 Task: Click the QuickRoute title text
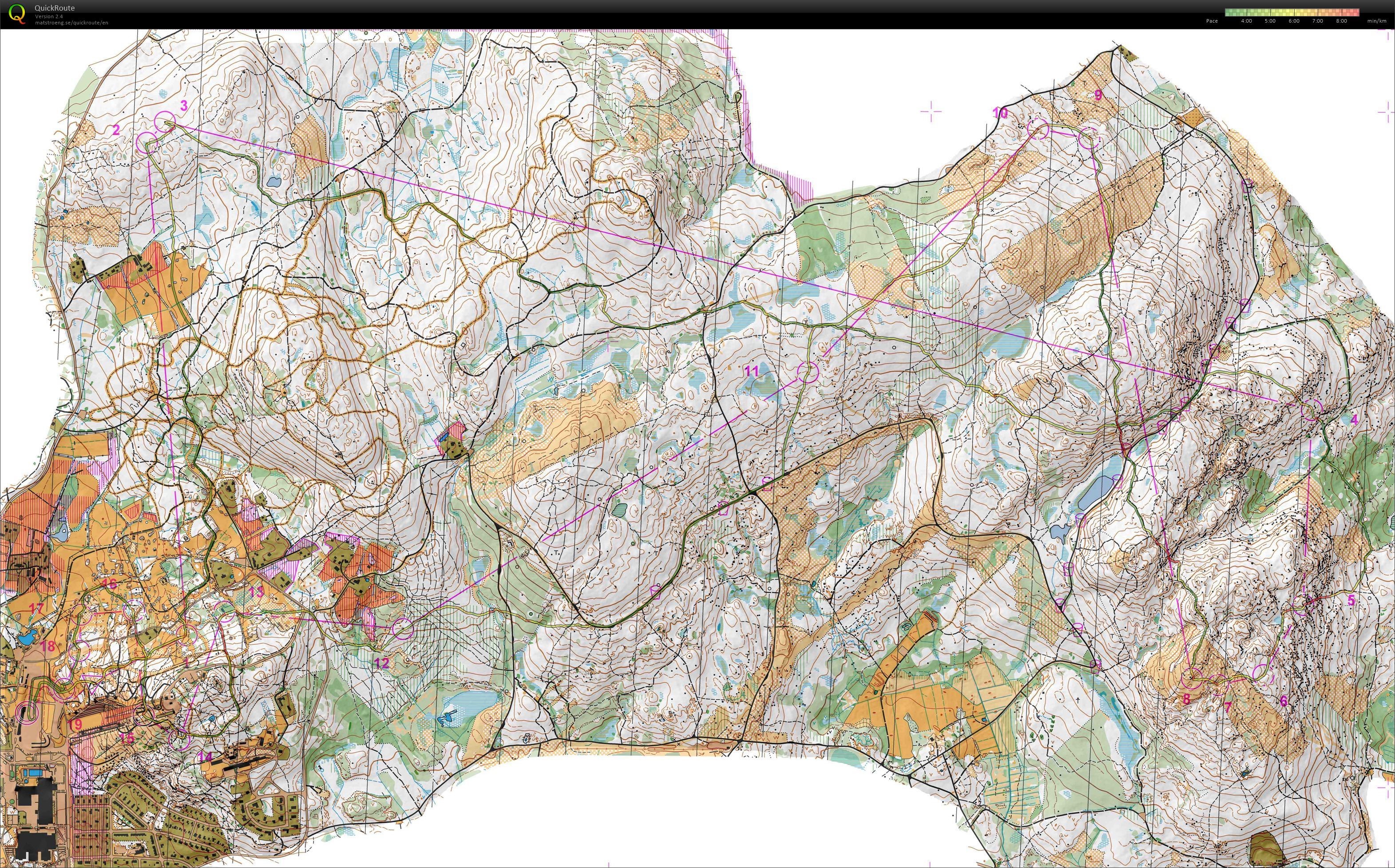[x=55, y=8]
